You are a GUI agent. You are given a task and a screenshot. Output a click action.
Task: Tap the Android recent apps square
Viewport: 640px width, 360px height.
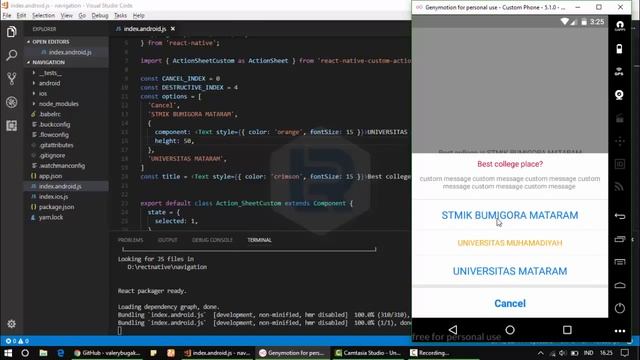coord(567,330)
